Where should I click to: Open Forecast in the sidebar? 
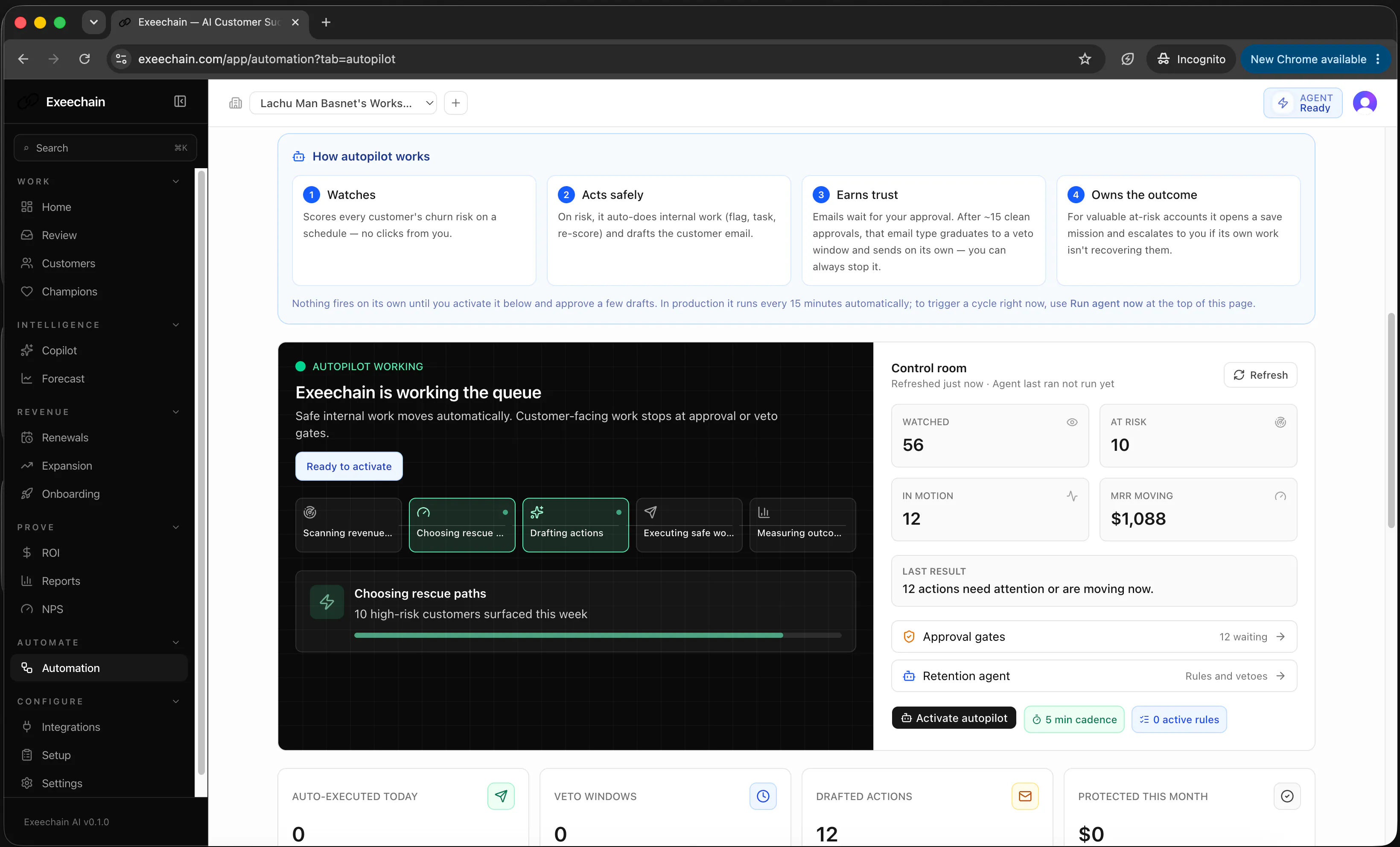point(99,379)
